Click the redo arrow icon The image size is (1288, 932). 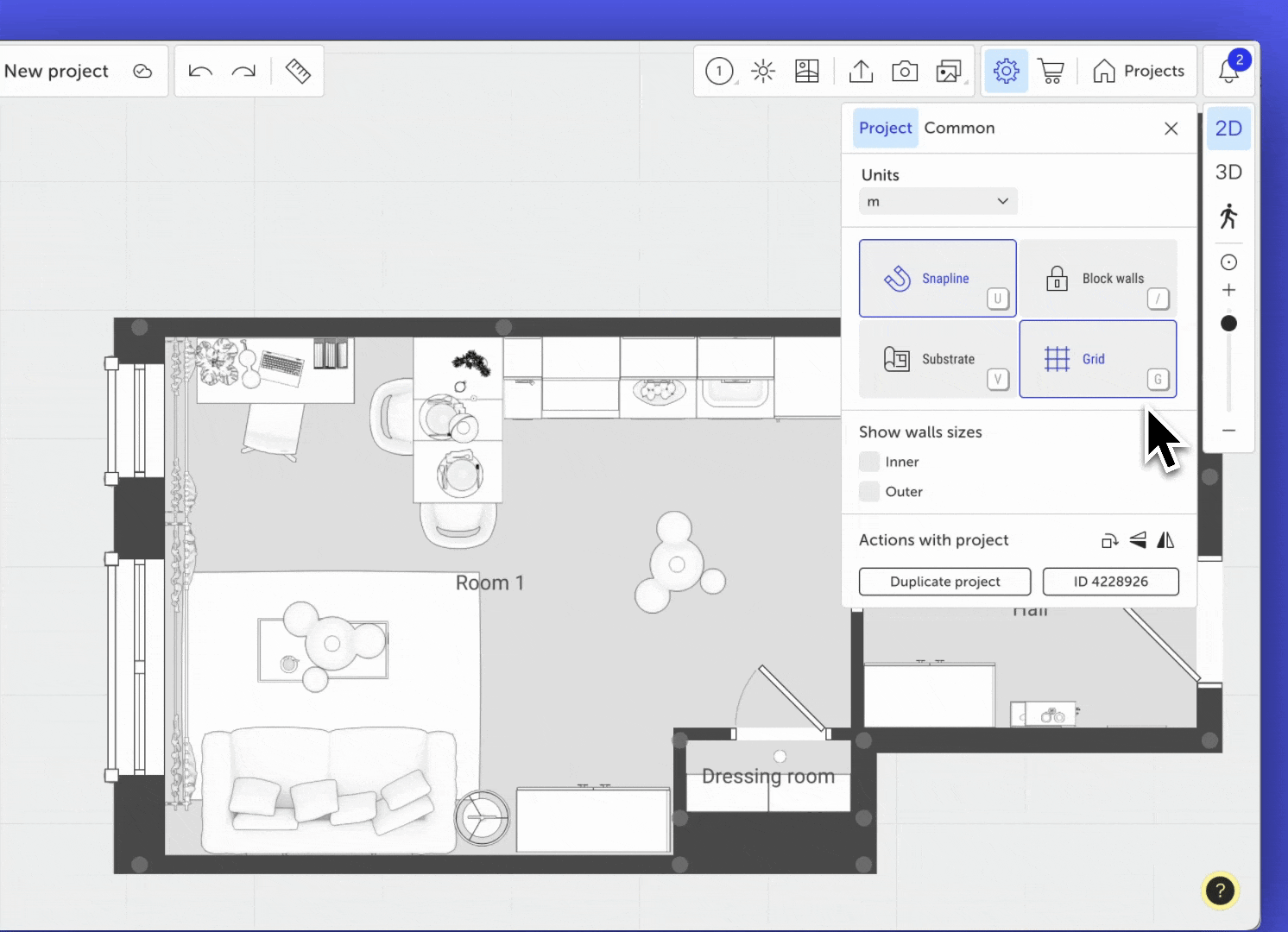tap(244, 71)
